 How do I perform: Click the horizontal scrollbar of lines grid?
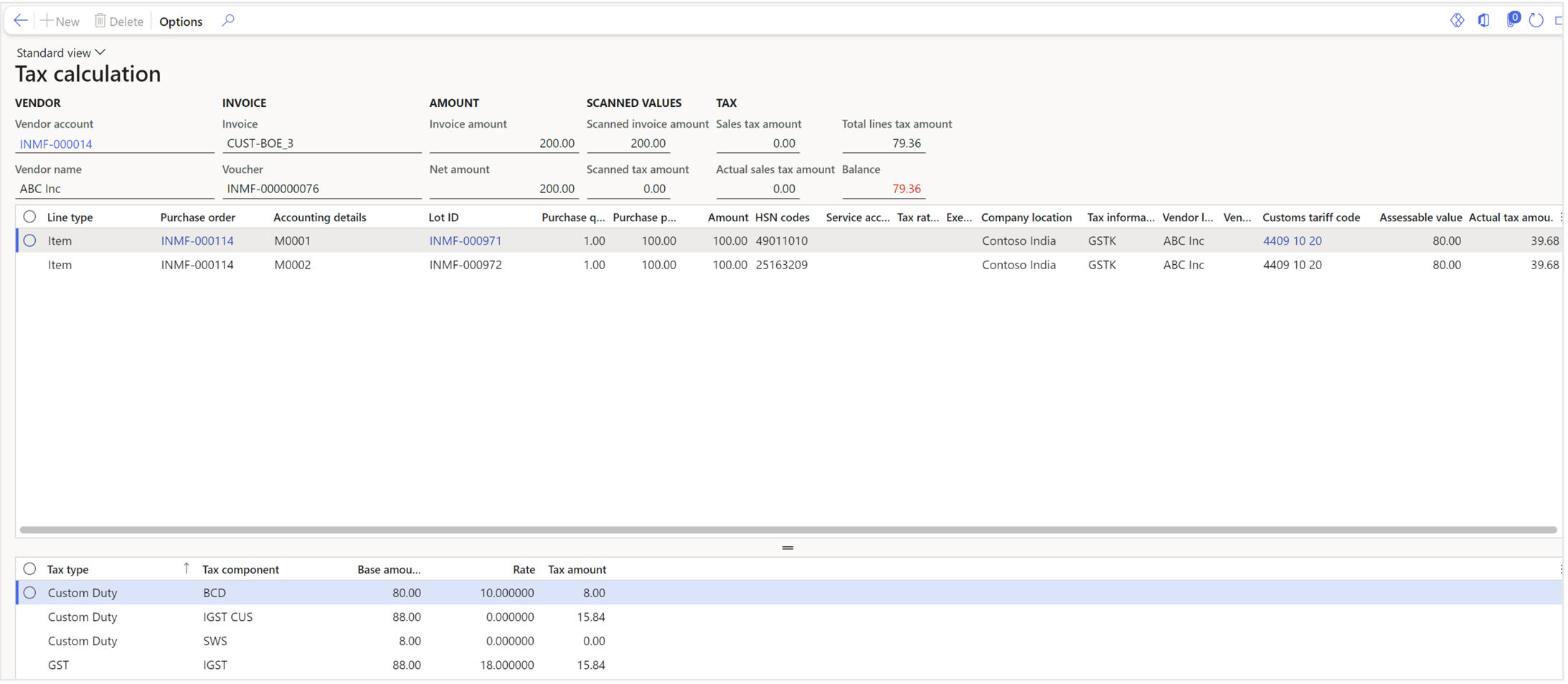tap(788, 530)
